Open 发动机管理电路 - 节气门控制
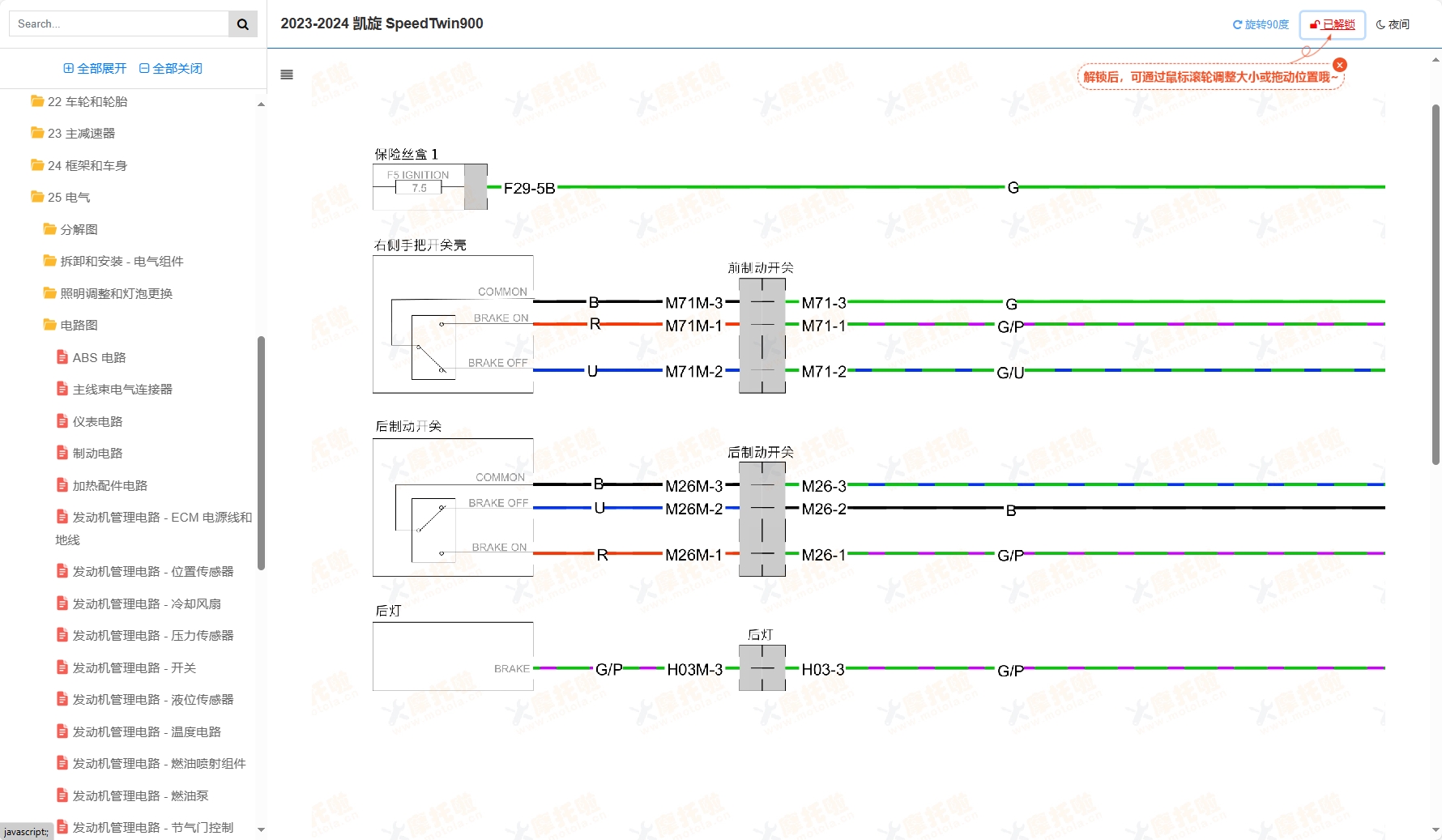Viewport: 1442px width, 840px height. (x=153, y=828)
